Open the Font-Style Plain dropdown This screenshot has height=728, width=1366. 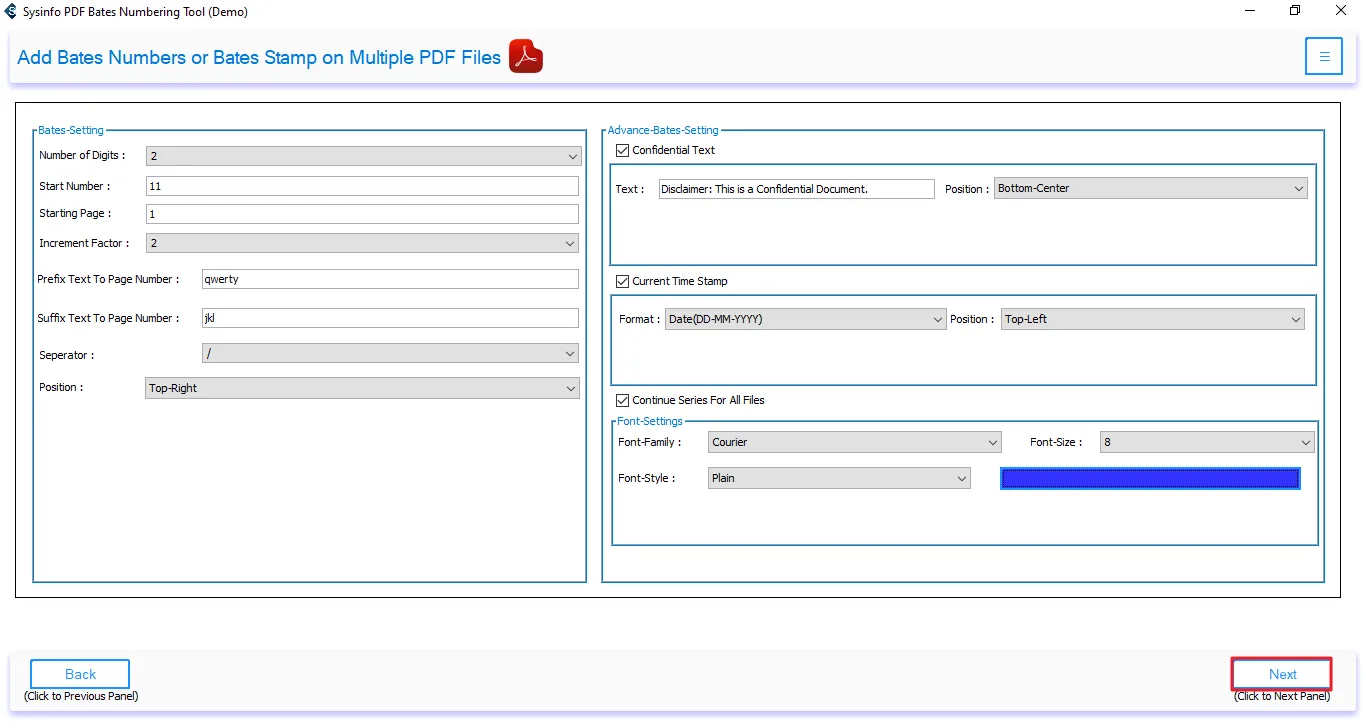coord(839,478)
